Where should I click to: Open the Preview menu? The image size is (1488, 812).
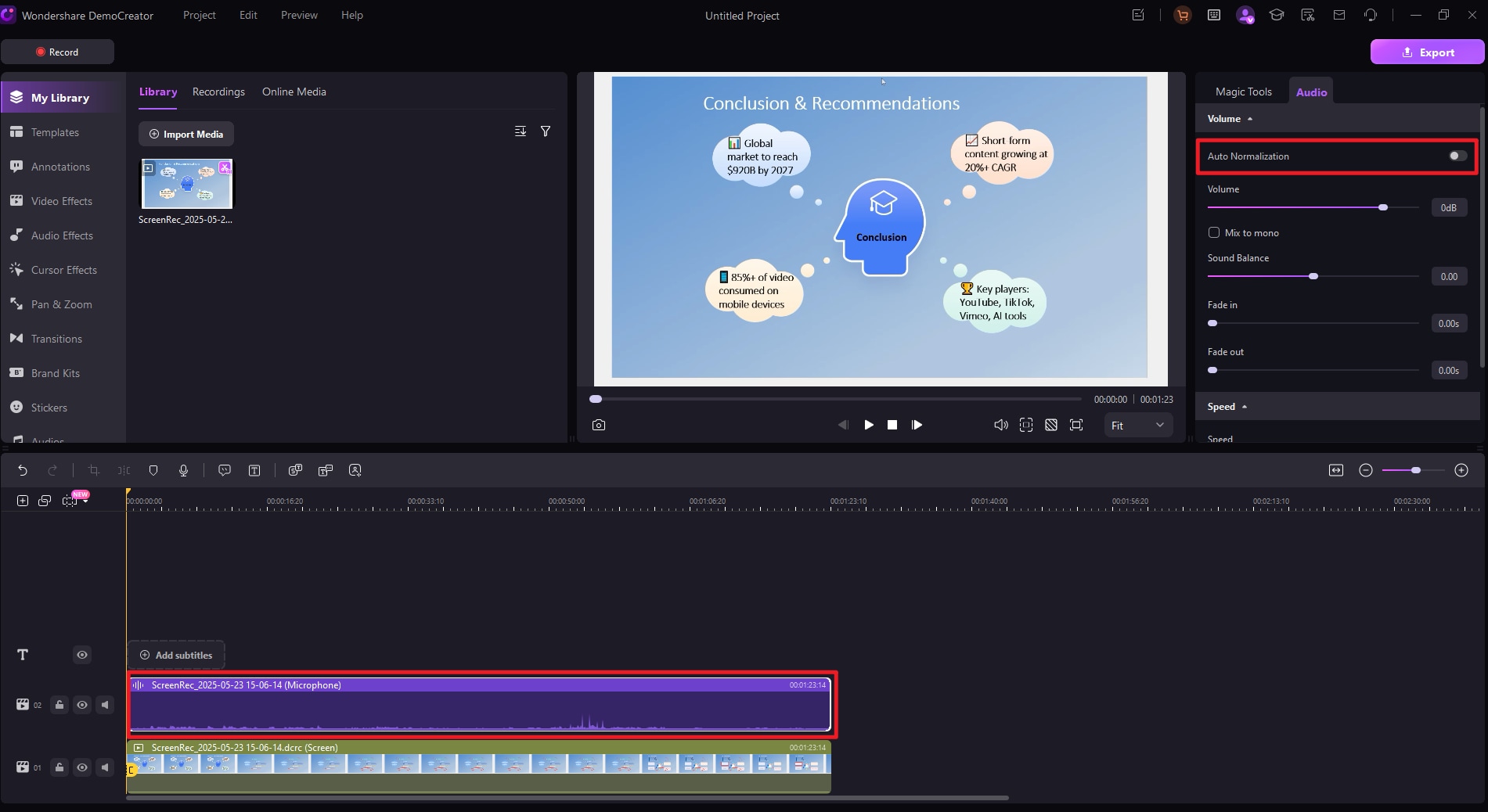[299, 15]
